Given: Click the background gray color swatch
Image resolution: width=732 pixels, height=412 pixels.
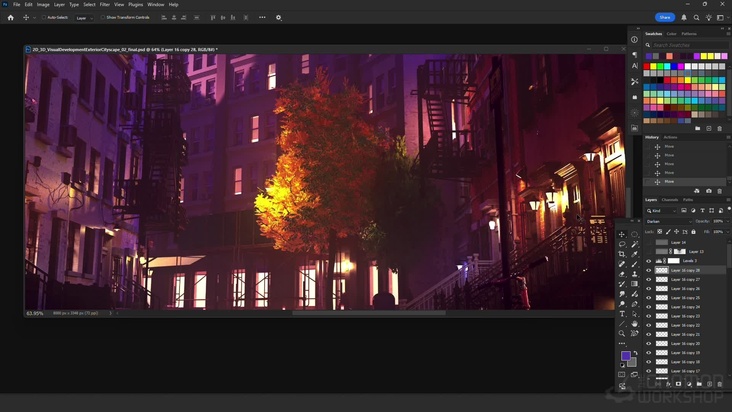Looking at the screenshot, I should click(x=633, y=363).
